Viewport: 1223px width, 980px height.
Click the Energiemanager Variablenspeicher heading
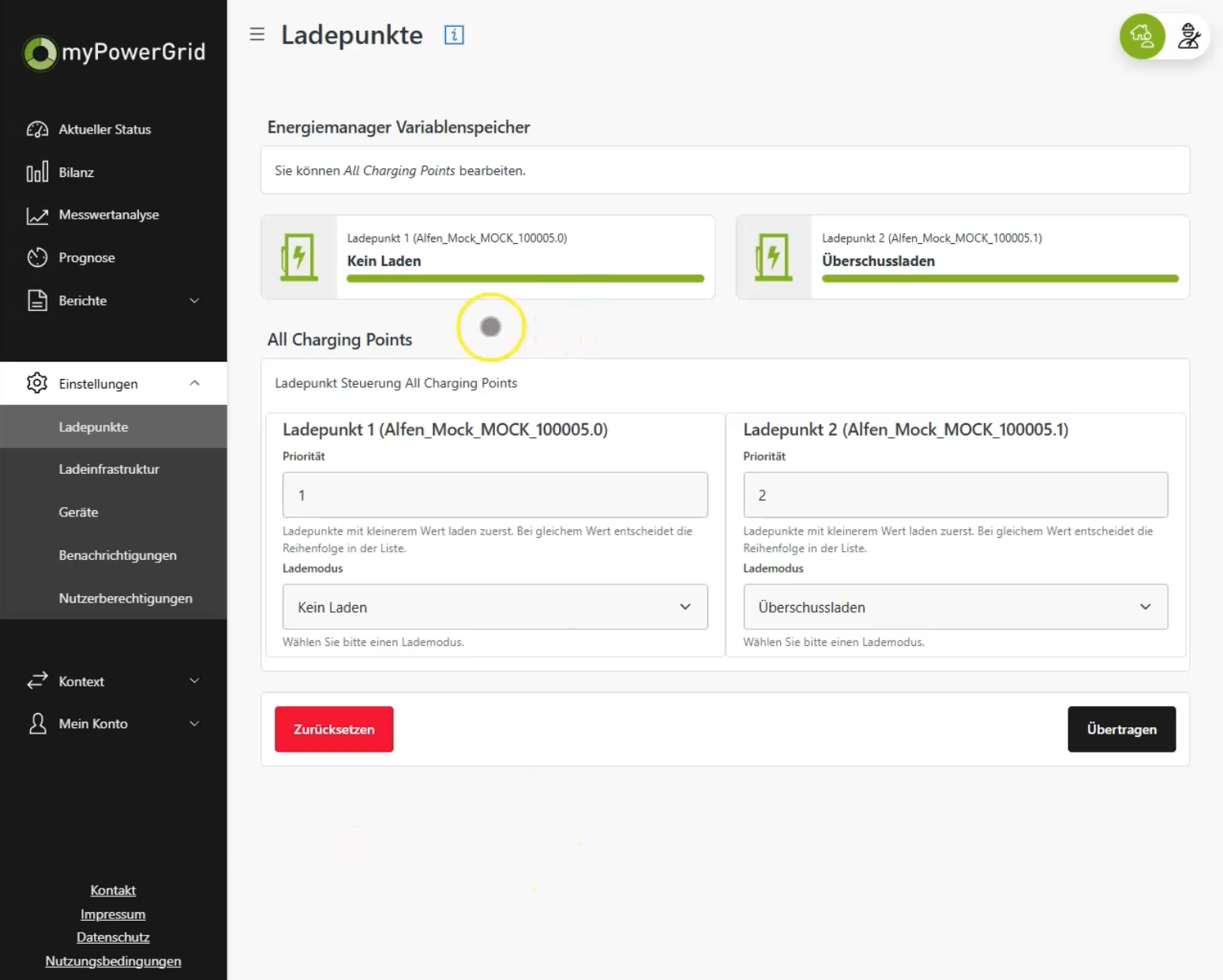(x=399, y=127)
